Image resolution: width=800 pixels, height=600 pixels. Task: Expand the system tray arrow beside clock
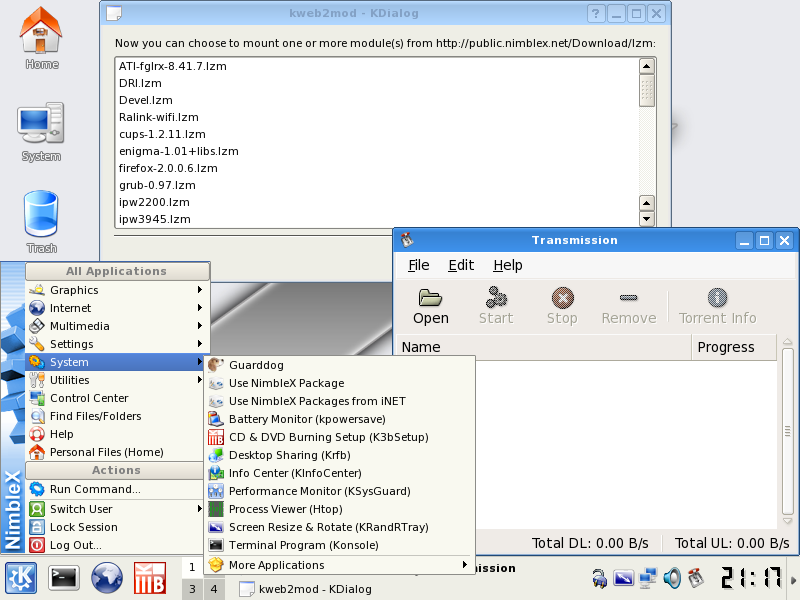coord(793,580)
